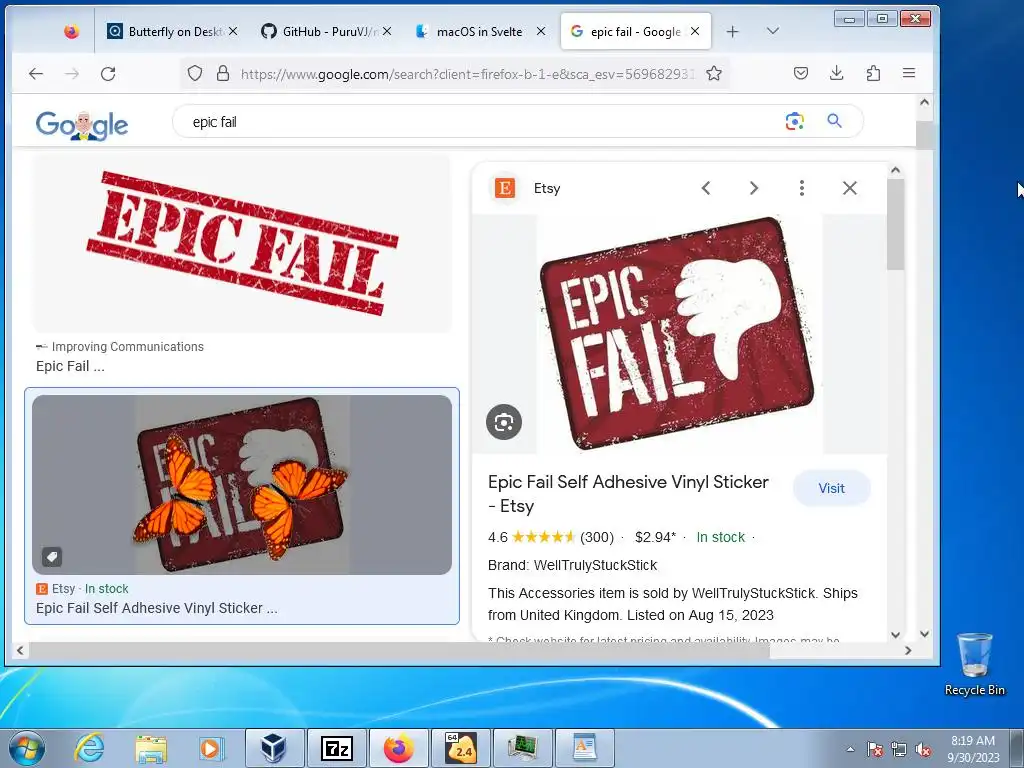Open a new tab with plus button
The image size is (1024, 768).
[733, 31]
